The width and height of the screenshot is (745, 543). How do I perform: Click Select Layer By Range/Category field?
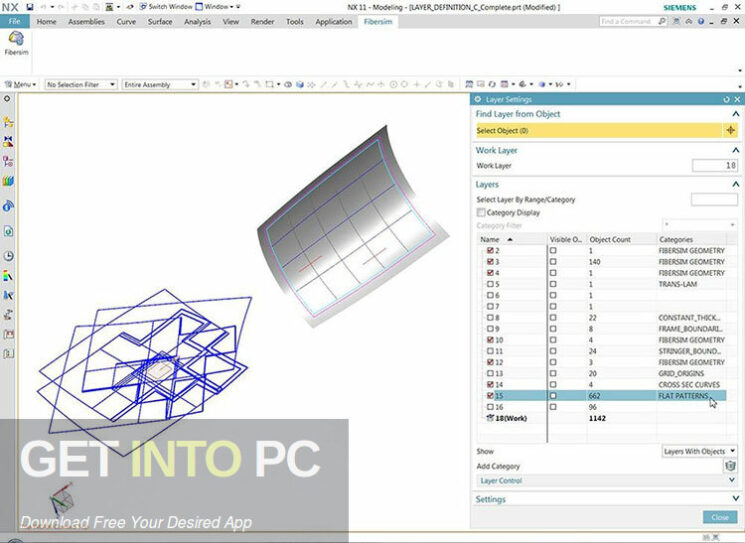point(714,200)
